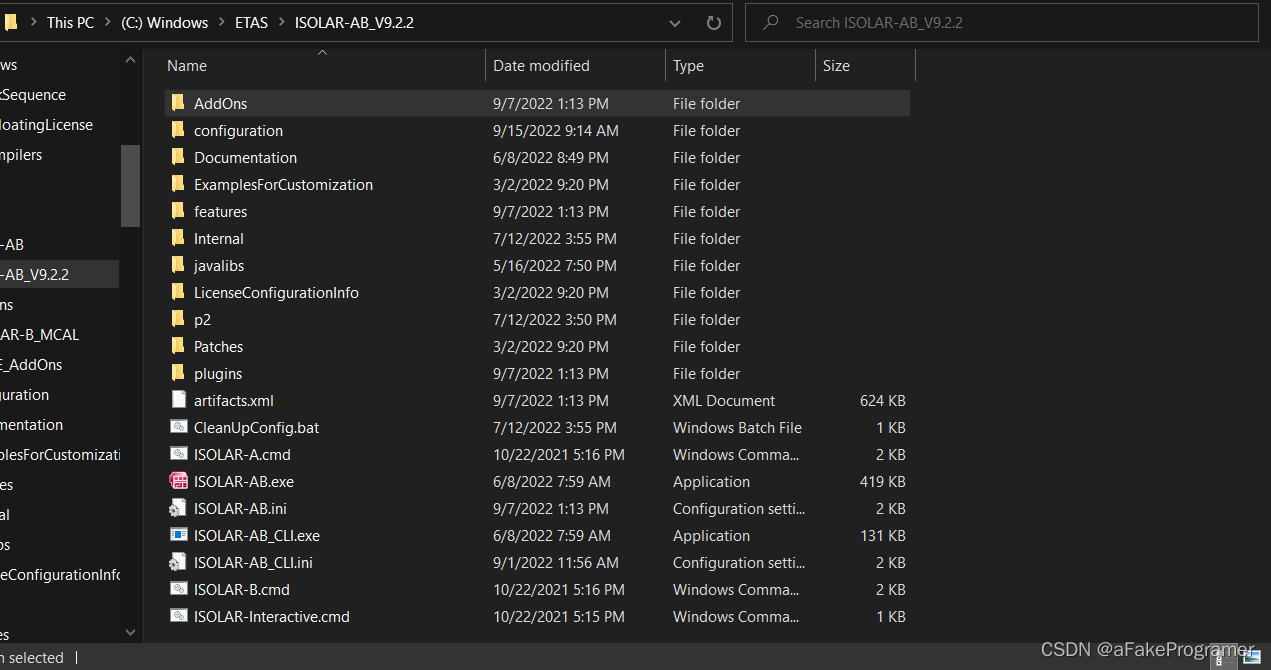Click XML Document type of artifacts.xml
The width and height of the screenshot is (1271, 670).
[x=724, y=400]
